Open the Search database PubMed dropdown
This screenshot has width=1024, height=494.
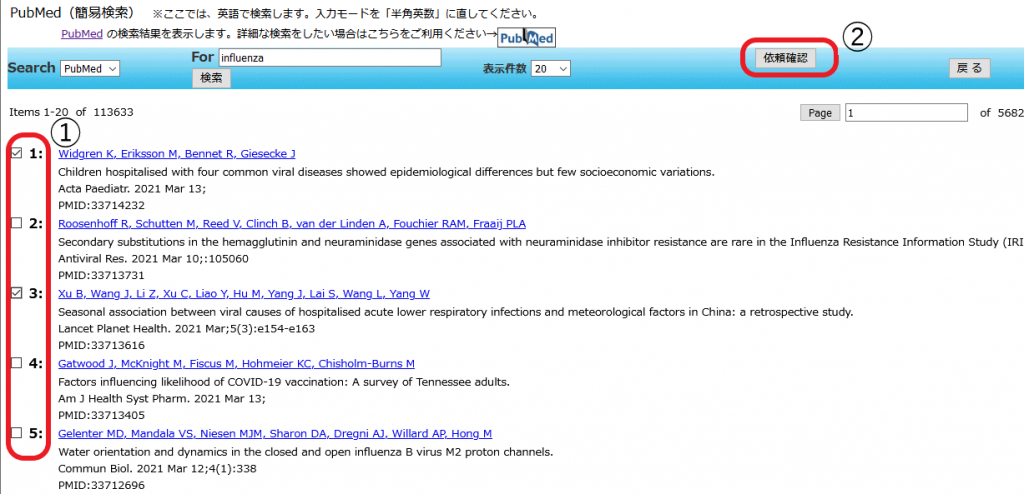click(x=90, y=69)
